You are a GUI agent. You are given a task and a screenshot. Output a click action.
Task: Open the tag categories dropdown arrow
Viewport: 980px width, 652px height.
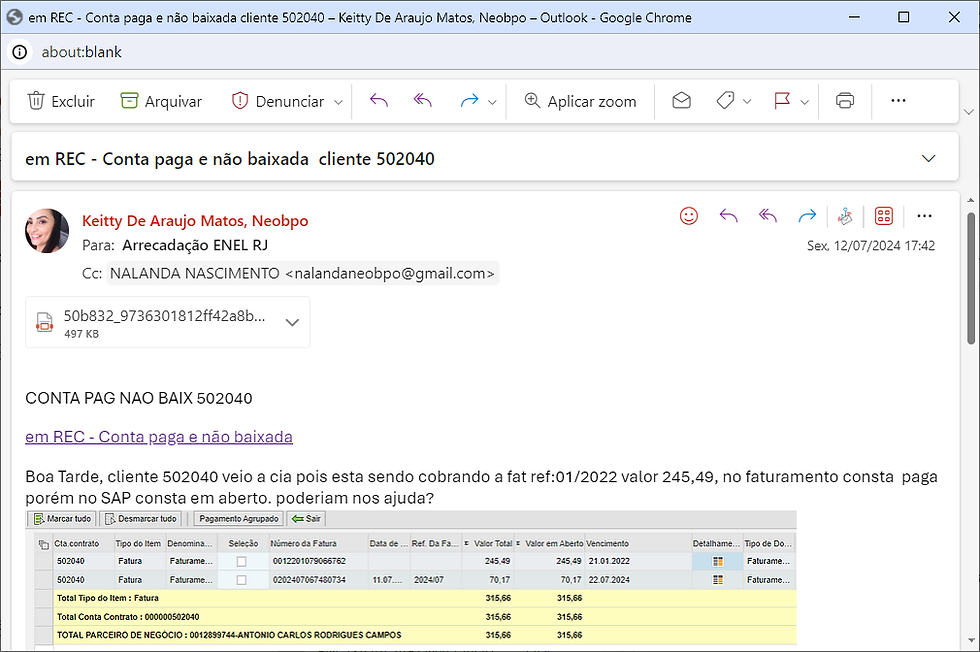click(x=747, y=102)
